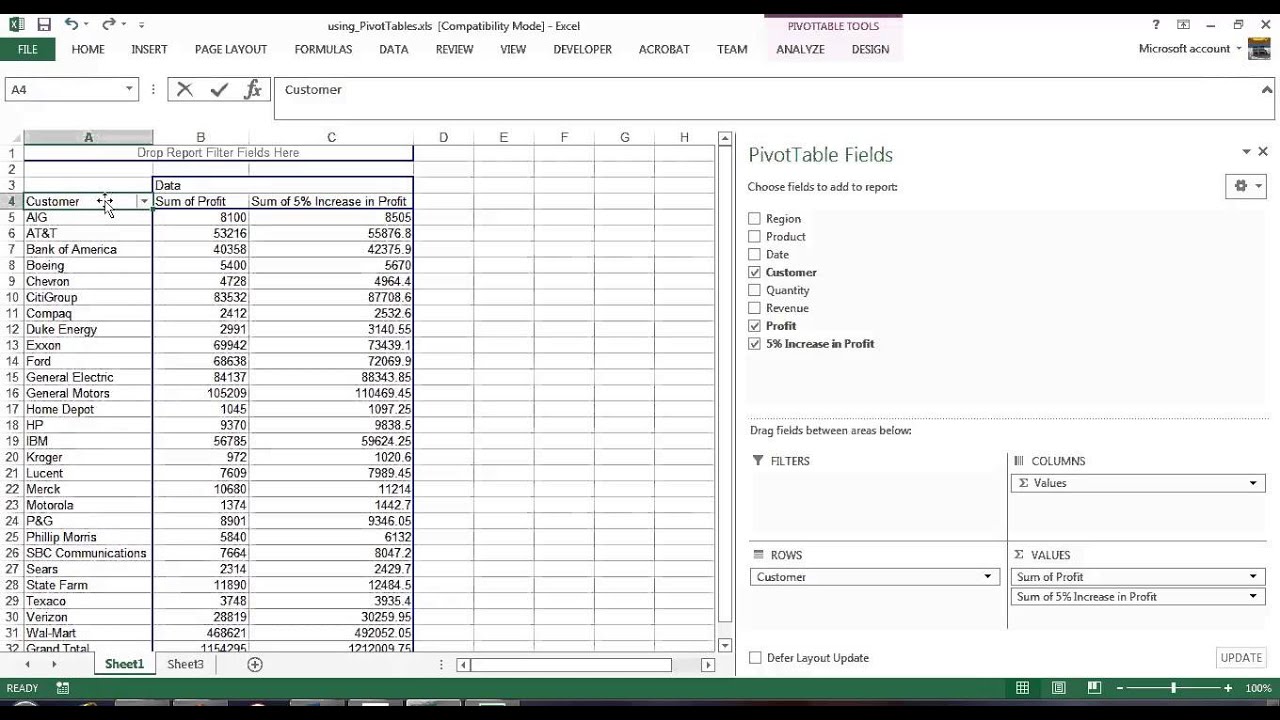
Task: Click the 100% zoom level
Action: [1258, 688]
